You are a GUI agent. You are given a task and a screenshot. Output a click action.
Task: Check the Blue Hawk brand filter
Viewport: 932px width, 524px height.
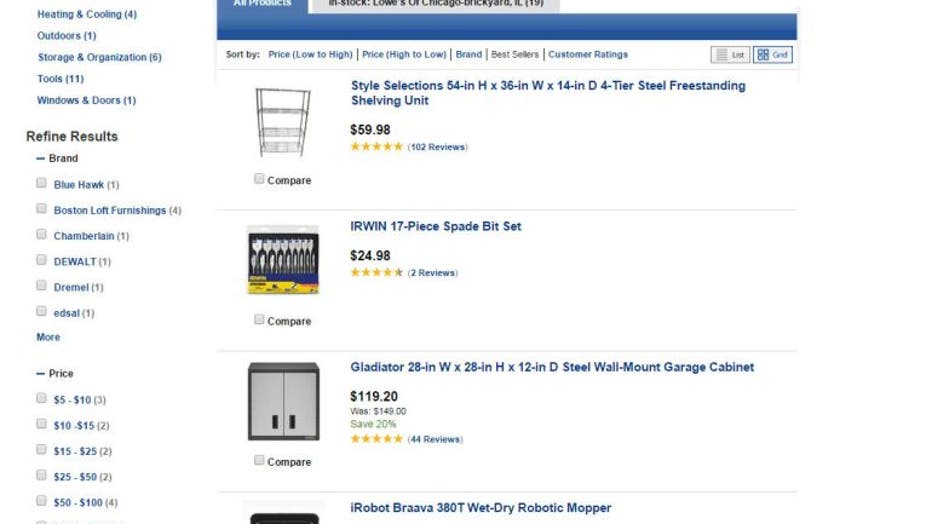pyautogui.click(x=42, y=183)
